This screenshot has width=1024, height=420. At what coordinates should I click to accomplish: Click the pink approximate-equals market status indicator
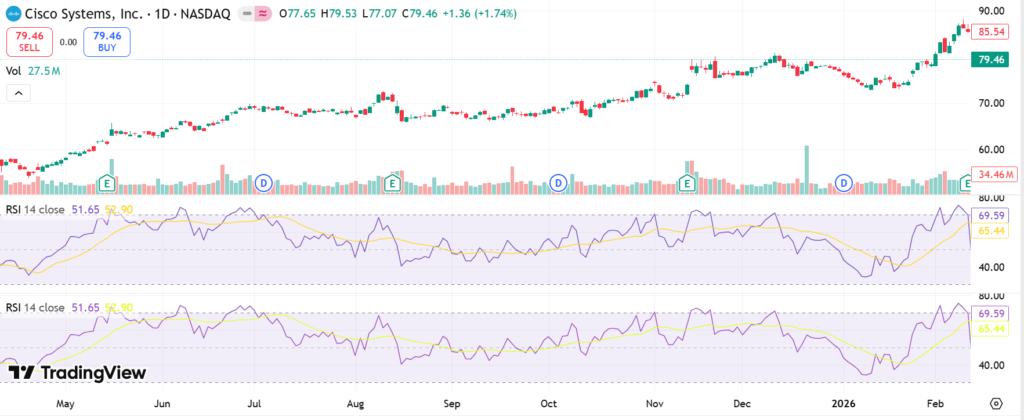pos(263,15)
